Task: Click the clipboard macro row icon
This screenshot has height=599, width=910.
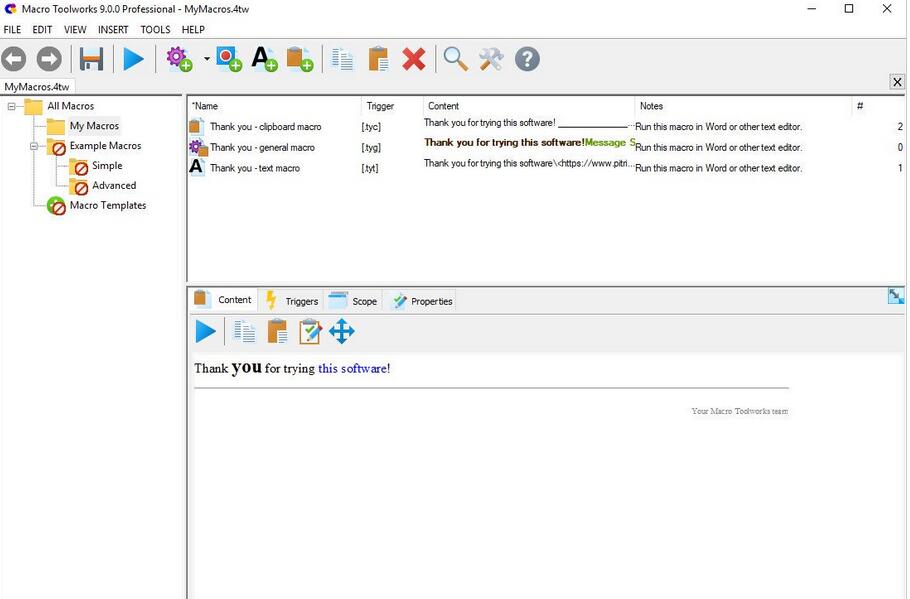Action: pyautogui.click(x=197, y=126)
